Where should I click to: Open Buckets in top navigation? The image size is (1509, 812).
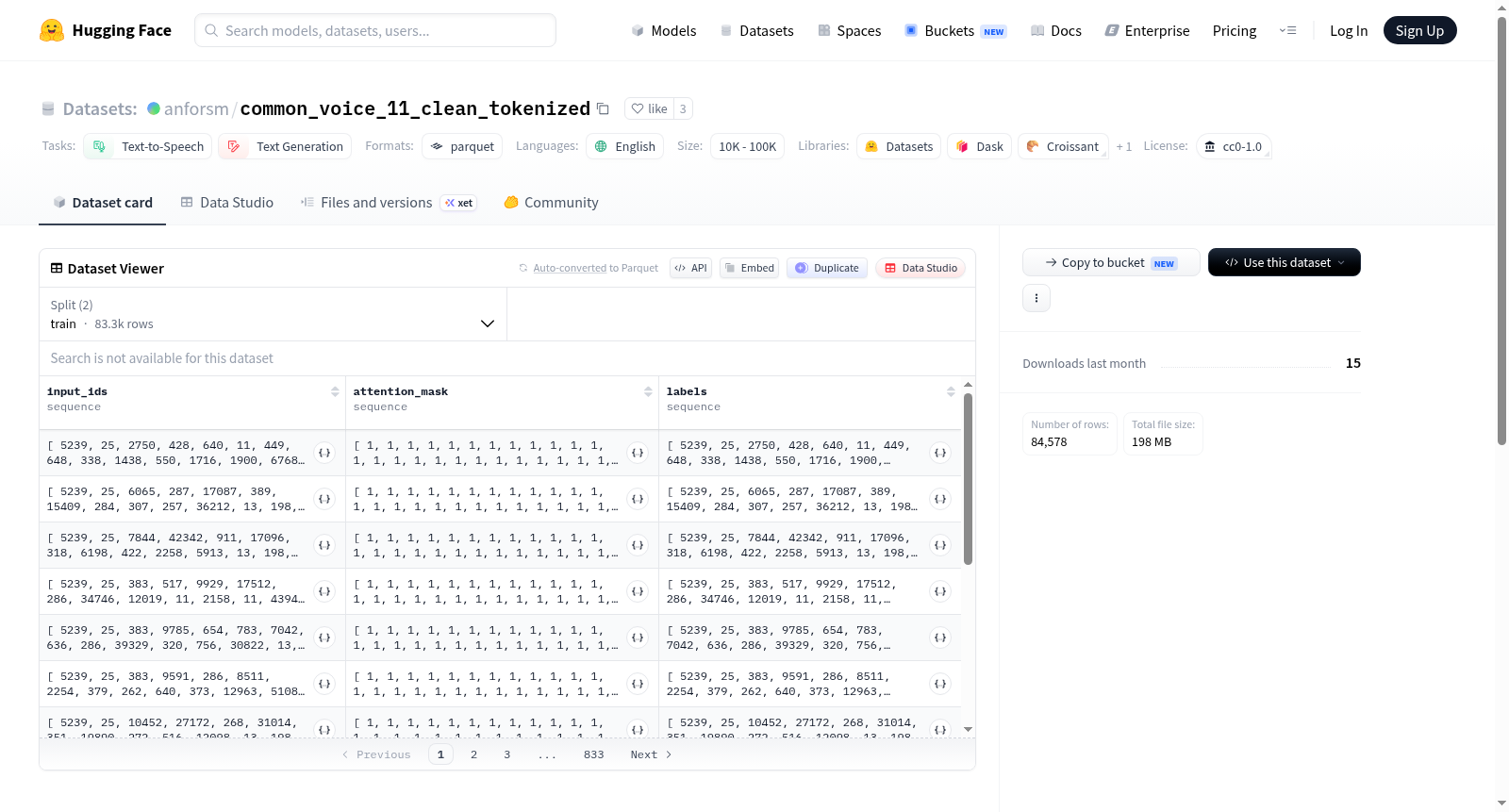(954, 30)
